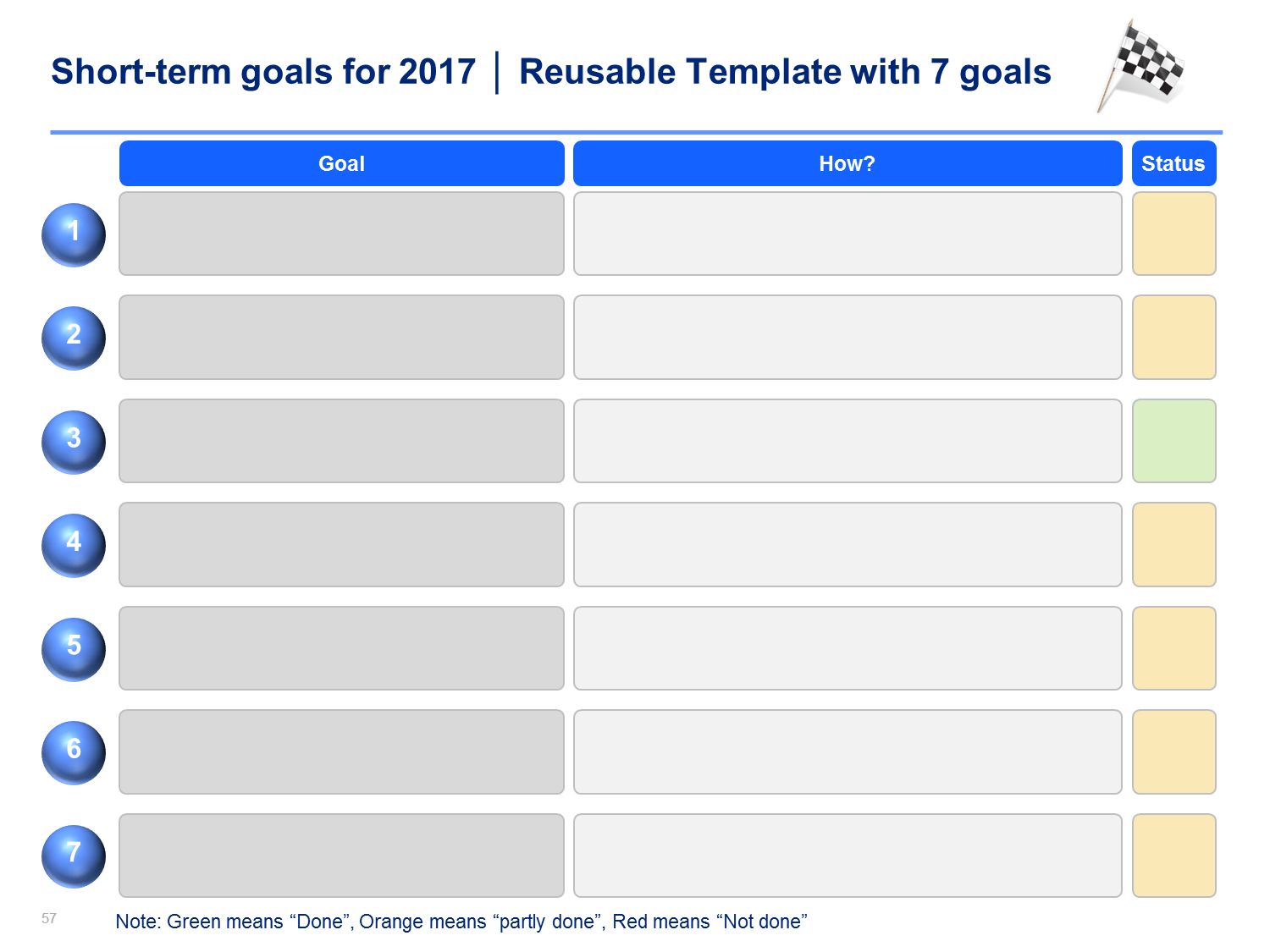Select the orange status box for goal 7
This screenshot has height=952, width=1270.
coord(1174,856)
